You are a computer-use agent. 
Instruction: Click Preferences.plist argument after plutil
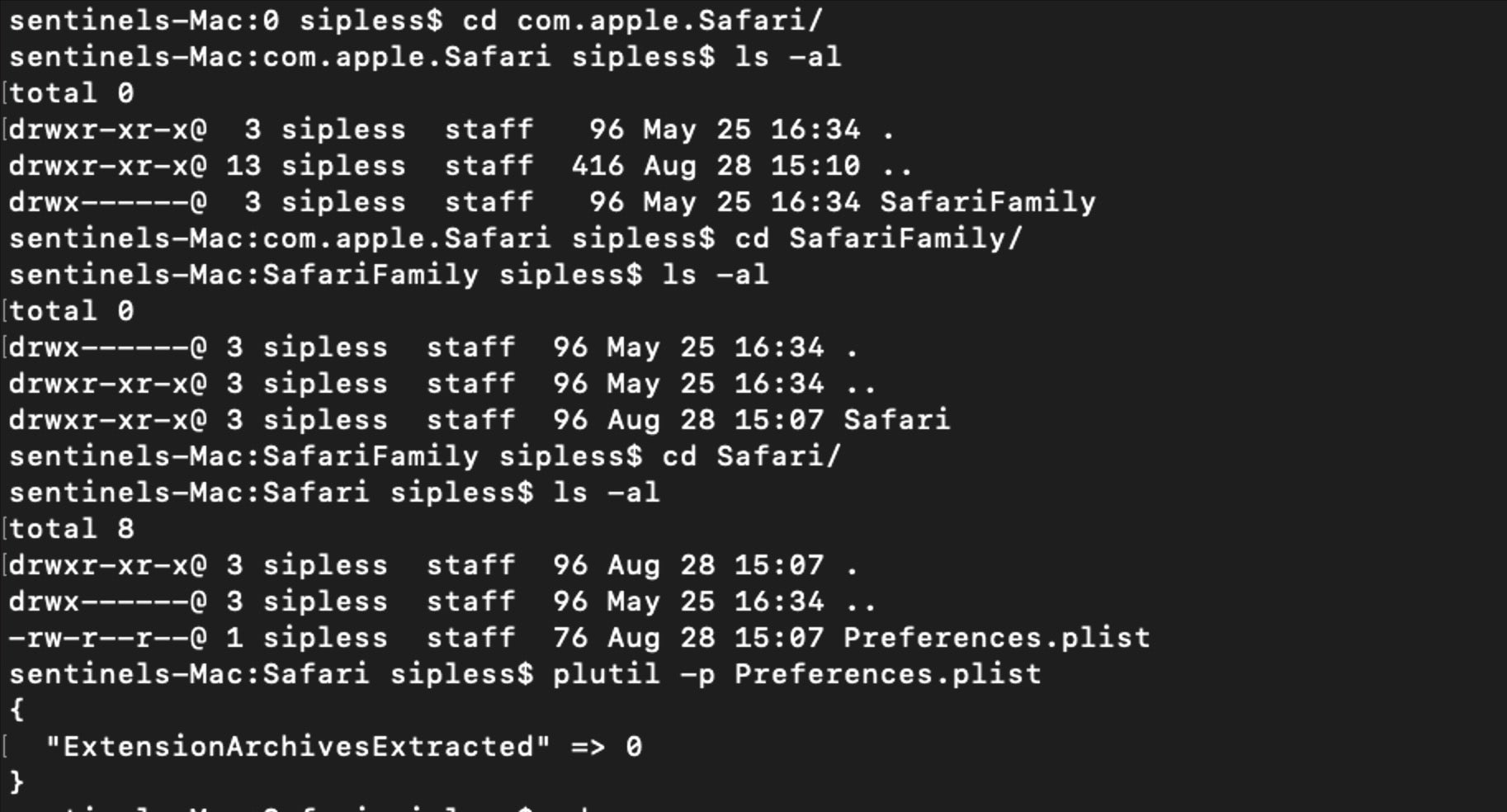tap(887, 674)
